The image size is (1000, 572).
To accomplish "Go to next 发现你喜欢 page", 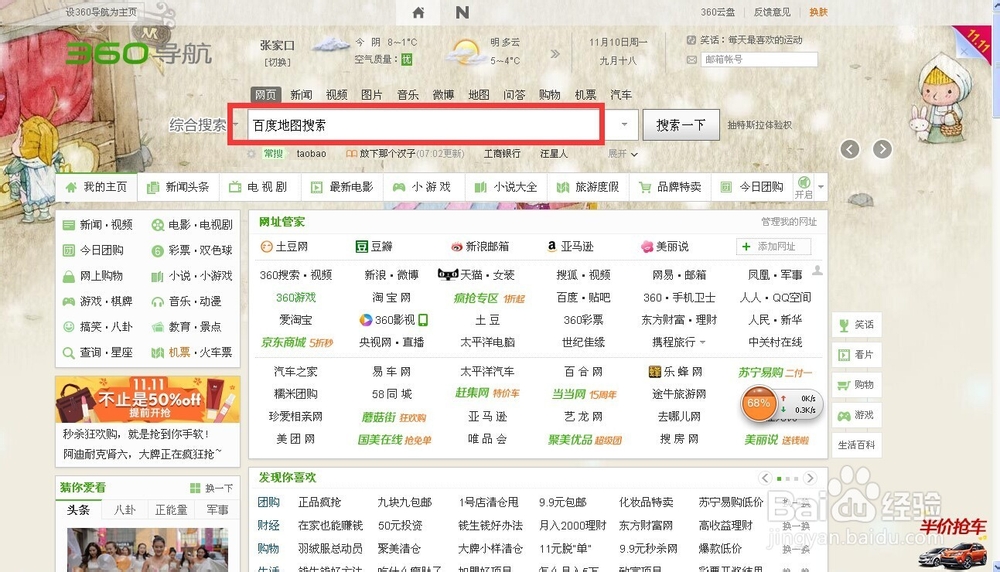I will point(810,478).
